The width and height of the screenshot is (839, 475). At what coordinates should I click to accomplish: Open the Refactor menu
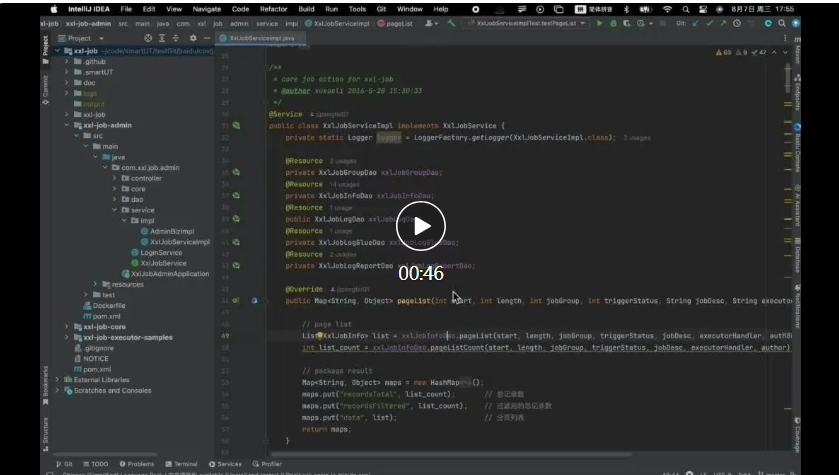pyautogui.click(x=273, y=9)
